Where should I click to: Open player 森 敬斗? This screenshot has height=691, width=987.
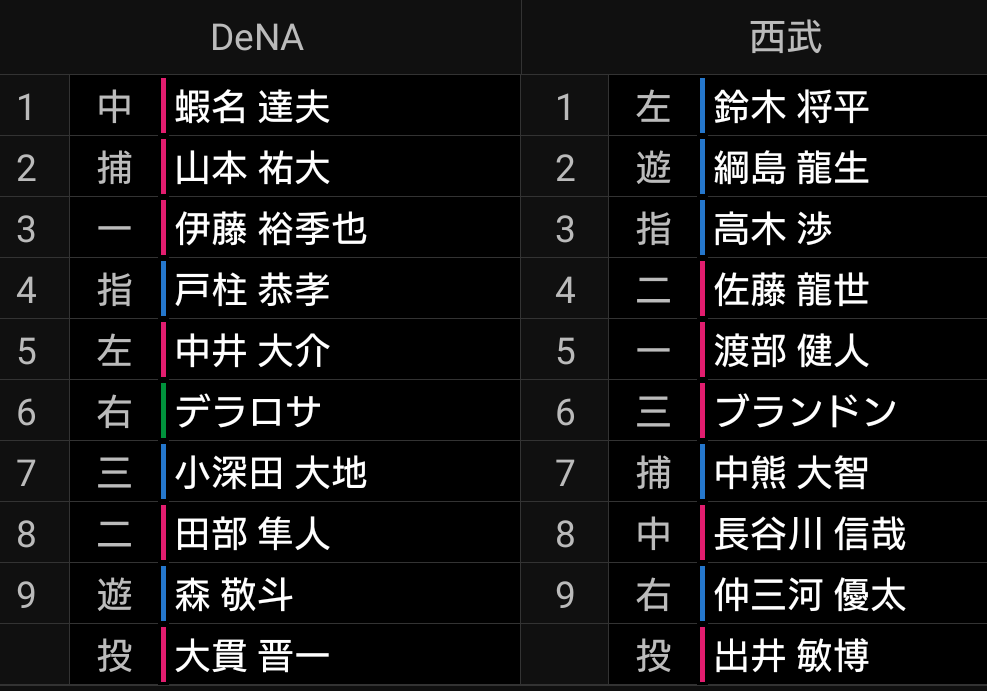[234, 595]
